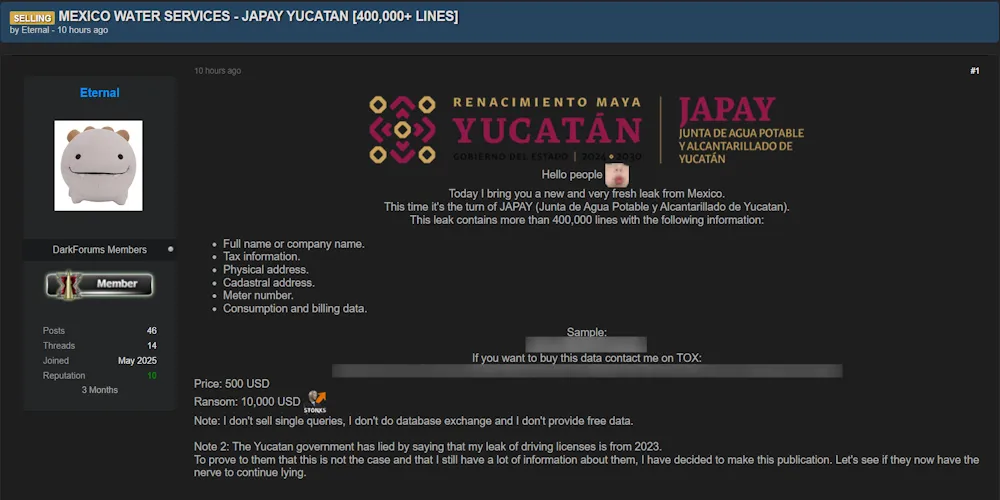Click the blurred TOX ID string
Viewport: 1000px width, 500px height.
pos(587,371)
